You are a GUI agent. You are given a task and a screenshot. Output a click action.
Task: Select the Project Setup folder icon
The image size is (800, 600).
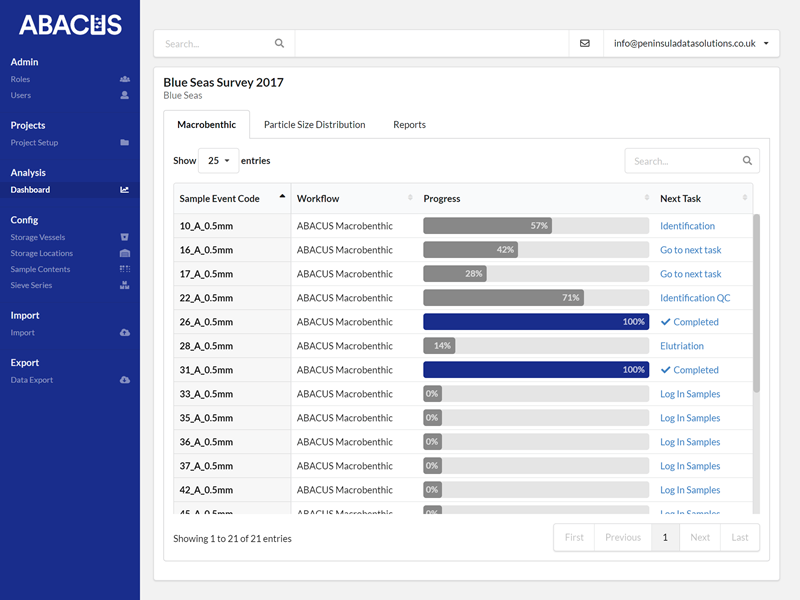pos(125,142)
